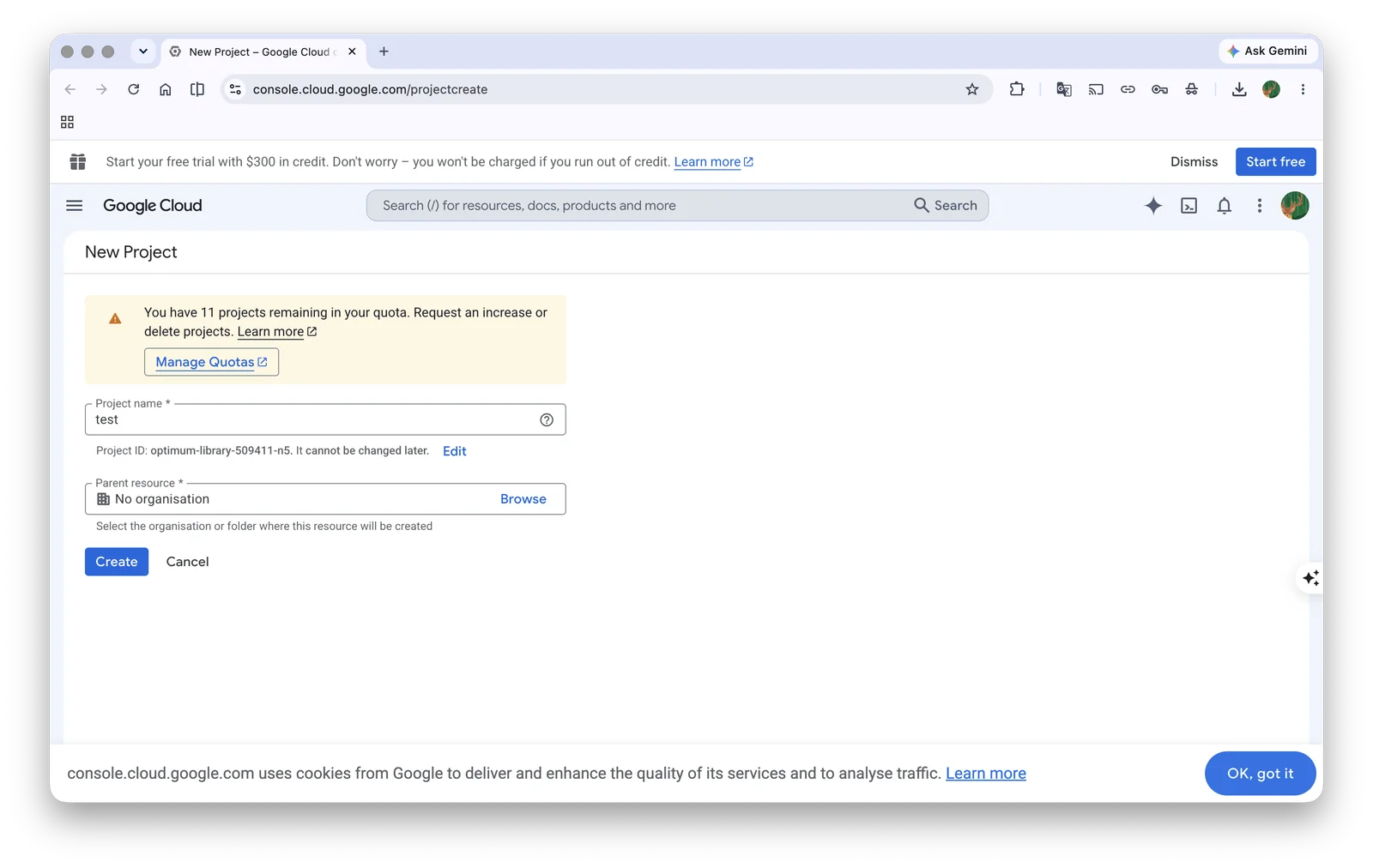
Task: Close the New Project browser tab
Action: pos(352,51)
